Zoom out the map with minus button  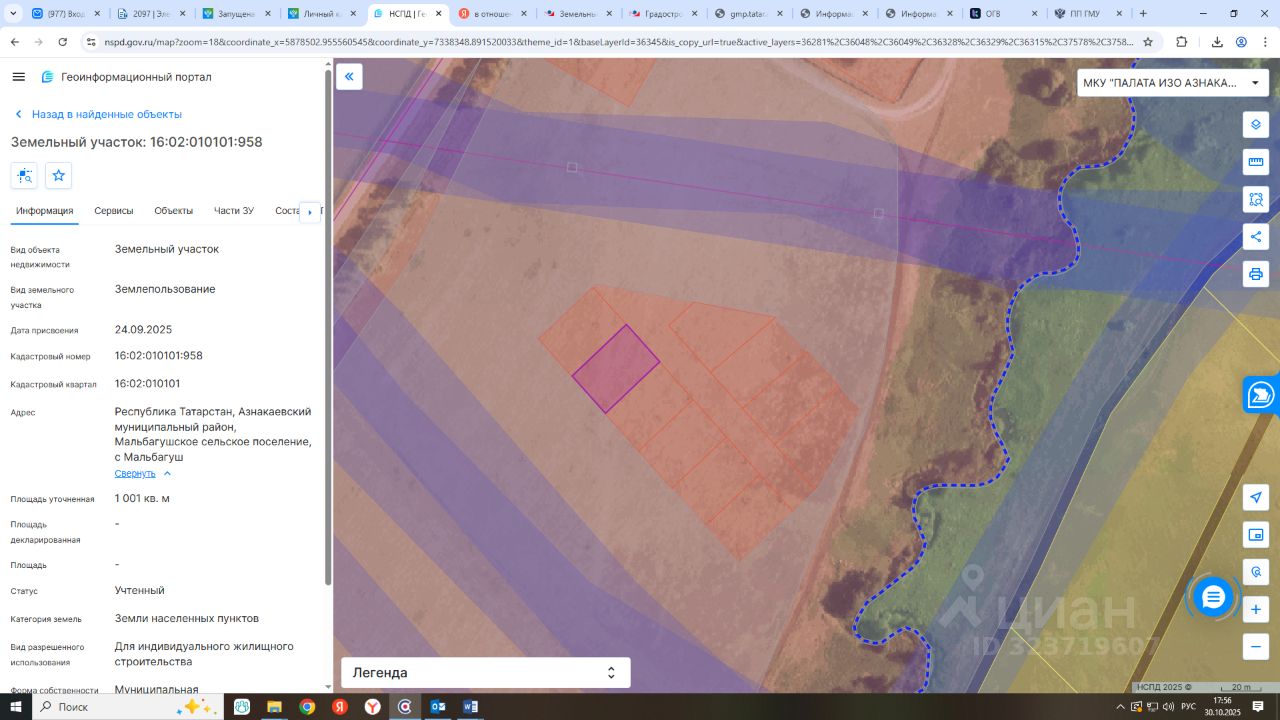click(x=1256, y=646)
